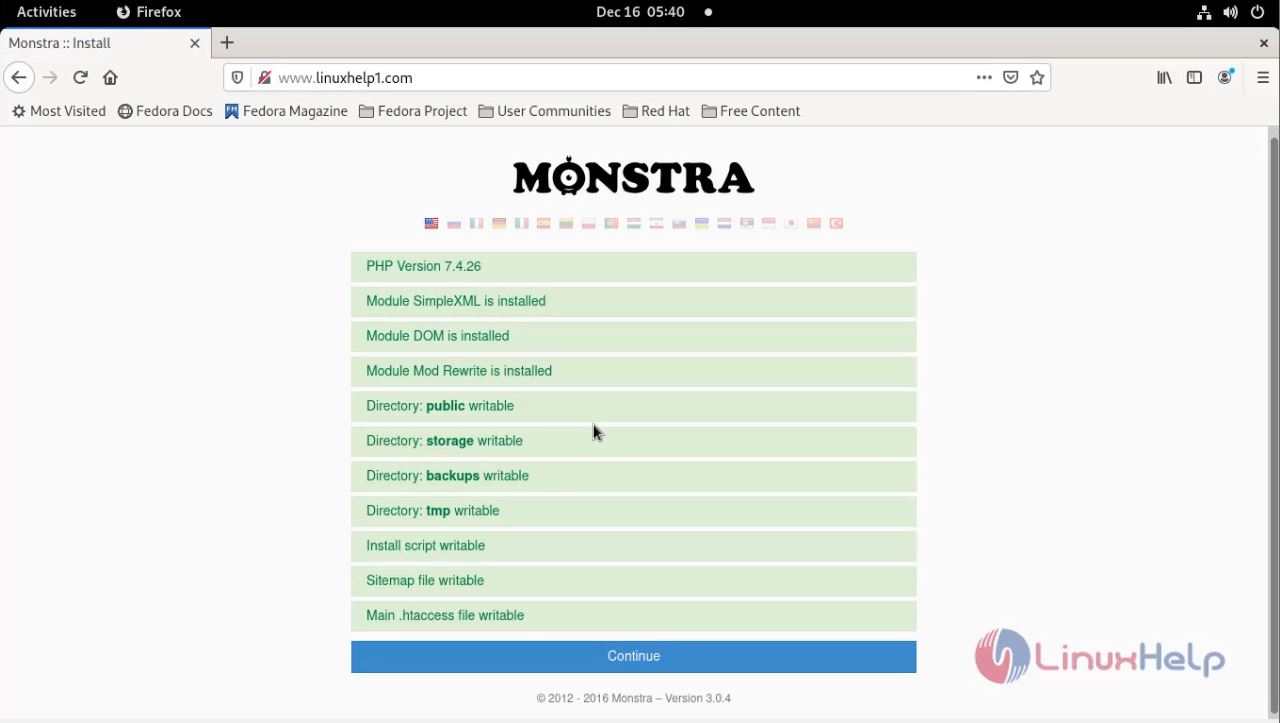Viewport: 1280px width, 723px height.
Task: Click 'Install script writable' row
Action: coord(633,546)
